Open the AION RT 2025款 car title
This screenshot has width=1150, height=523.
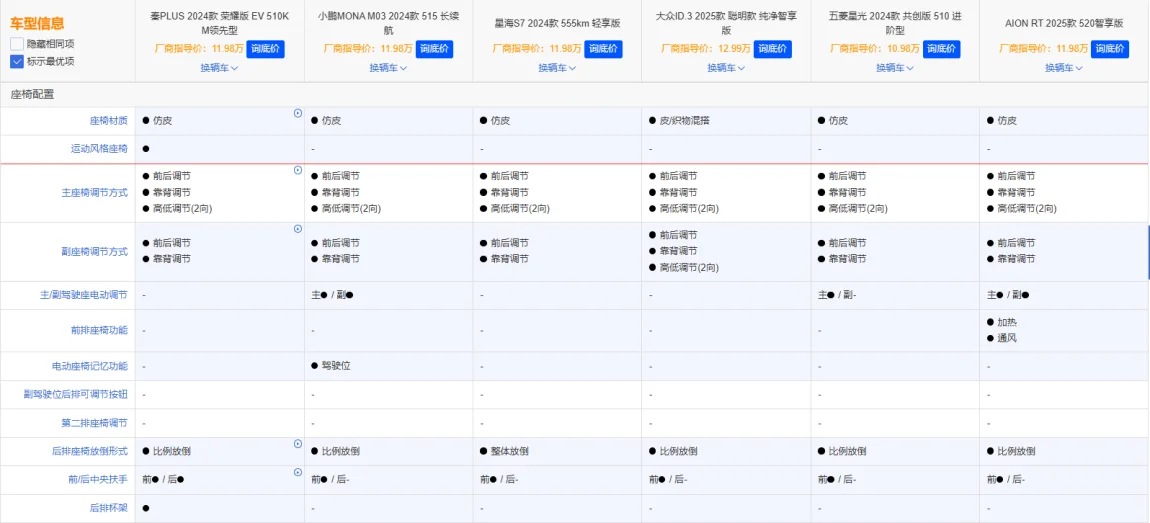pos(1064,23)
